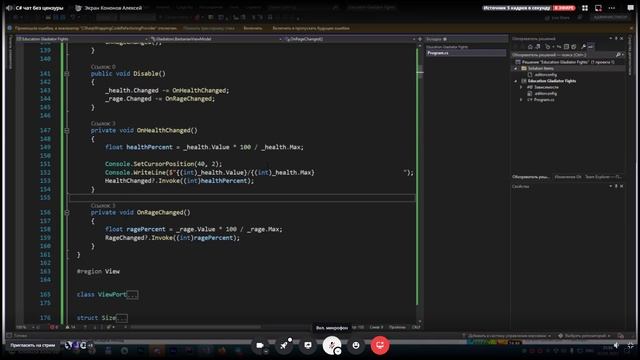640x360 pixels.
Task: Open the stream volume speaker icon
Action: point(616,345)
